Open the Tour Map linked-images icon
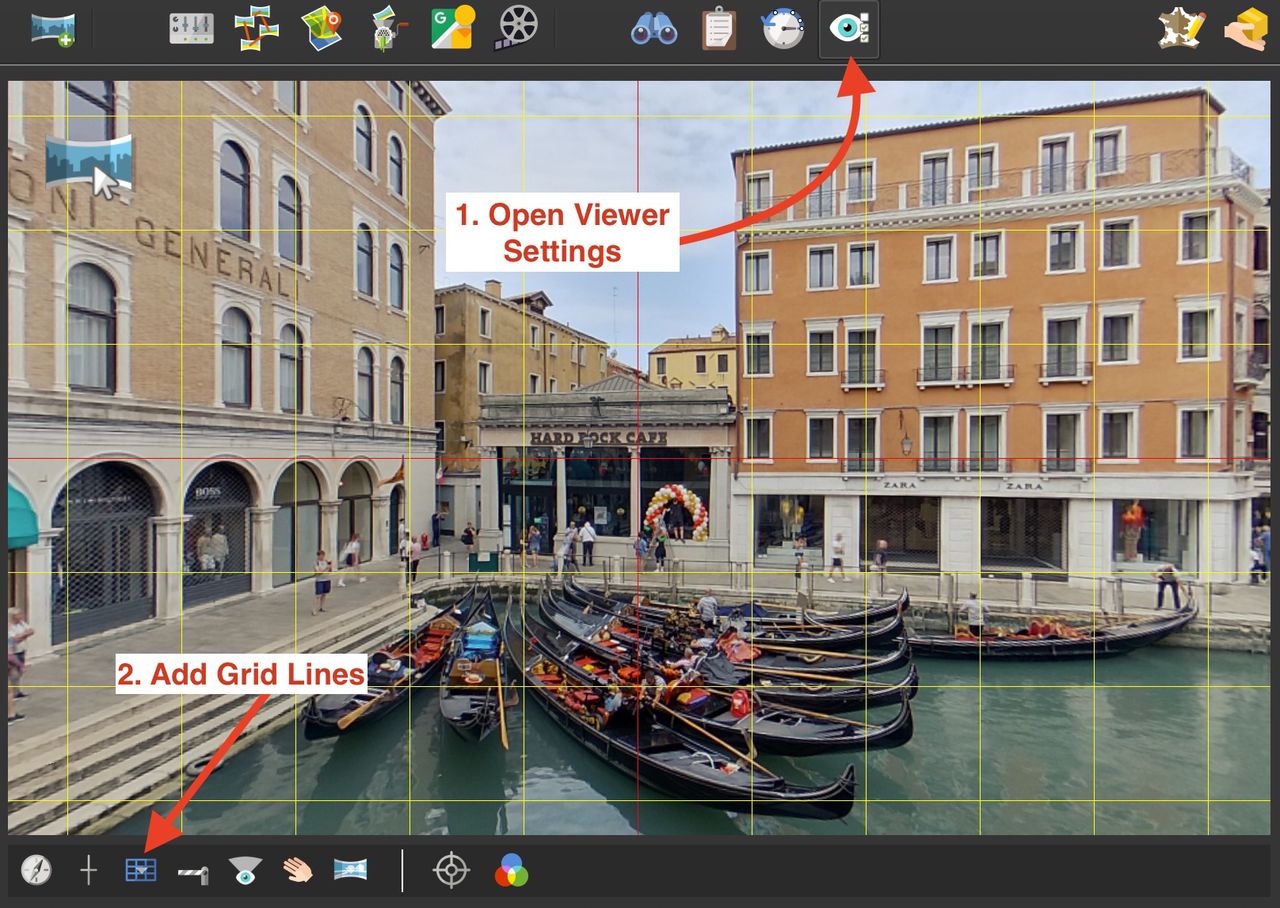This screenshot has height=908, width=1280. (257, 28)
